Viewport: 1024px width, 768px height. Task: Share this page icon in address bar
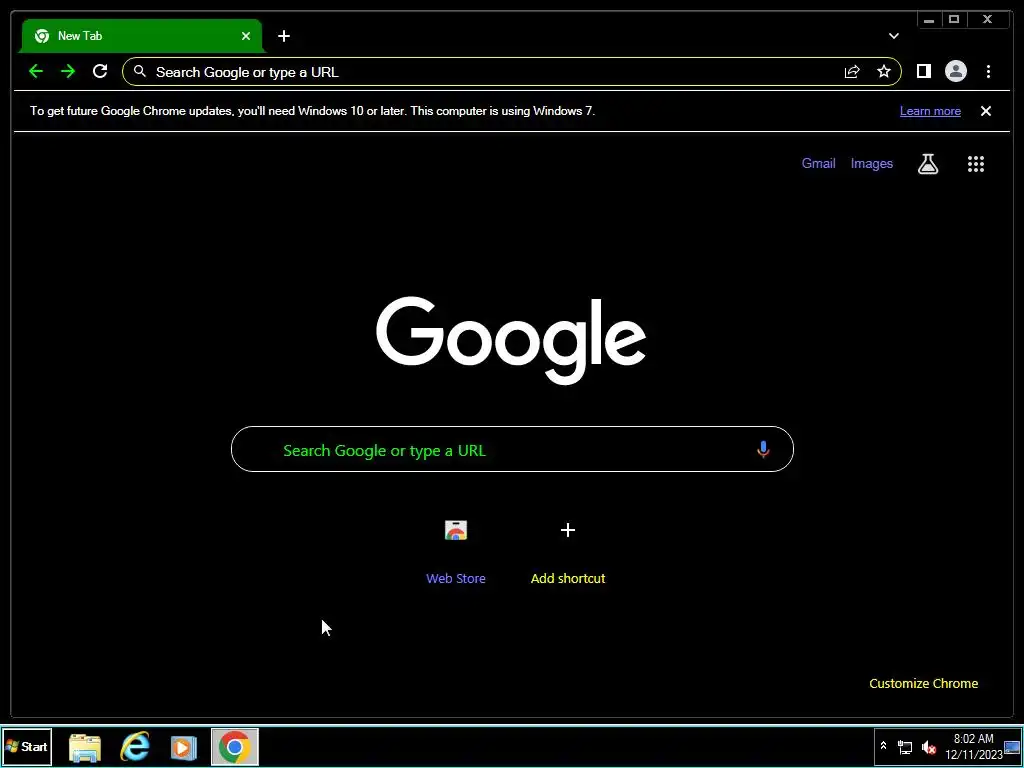[x=852, y=71]
